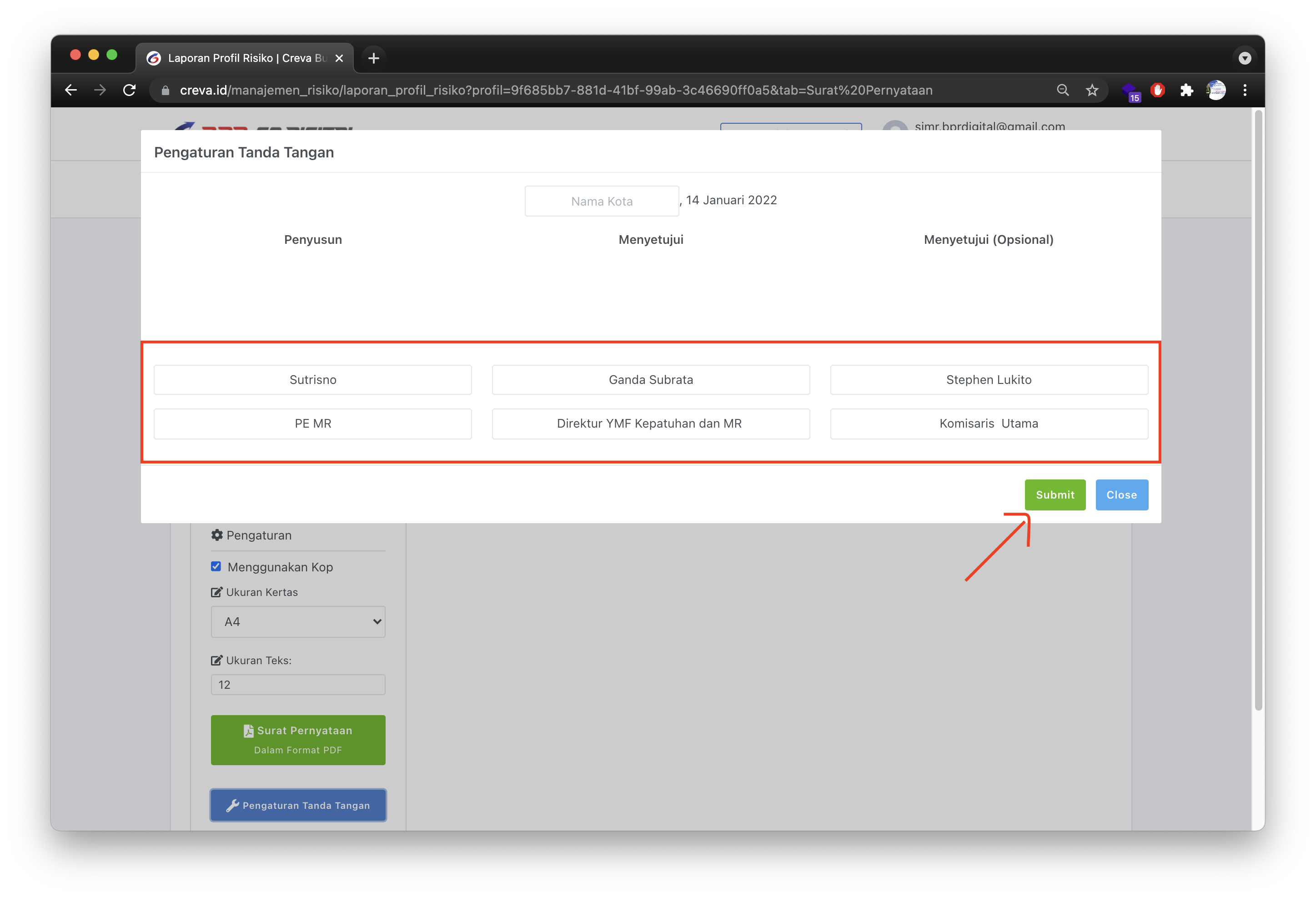Click the Nama Kota input field
Viewport: 1316px width, 898px height.
(601, 201)
